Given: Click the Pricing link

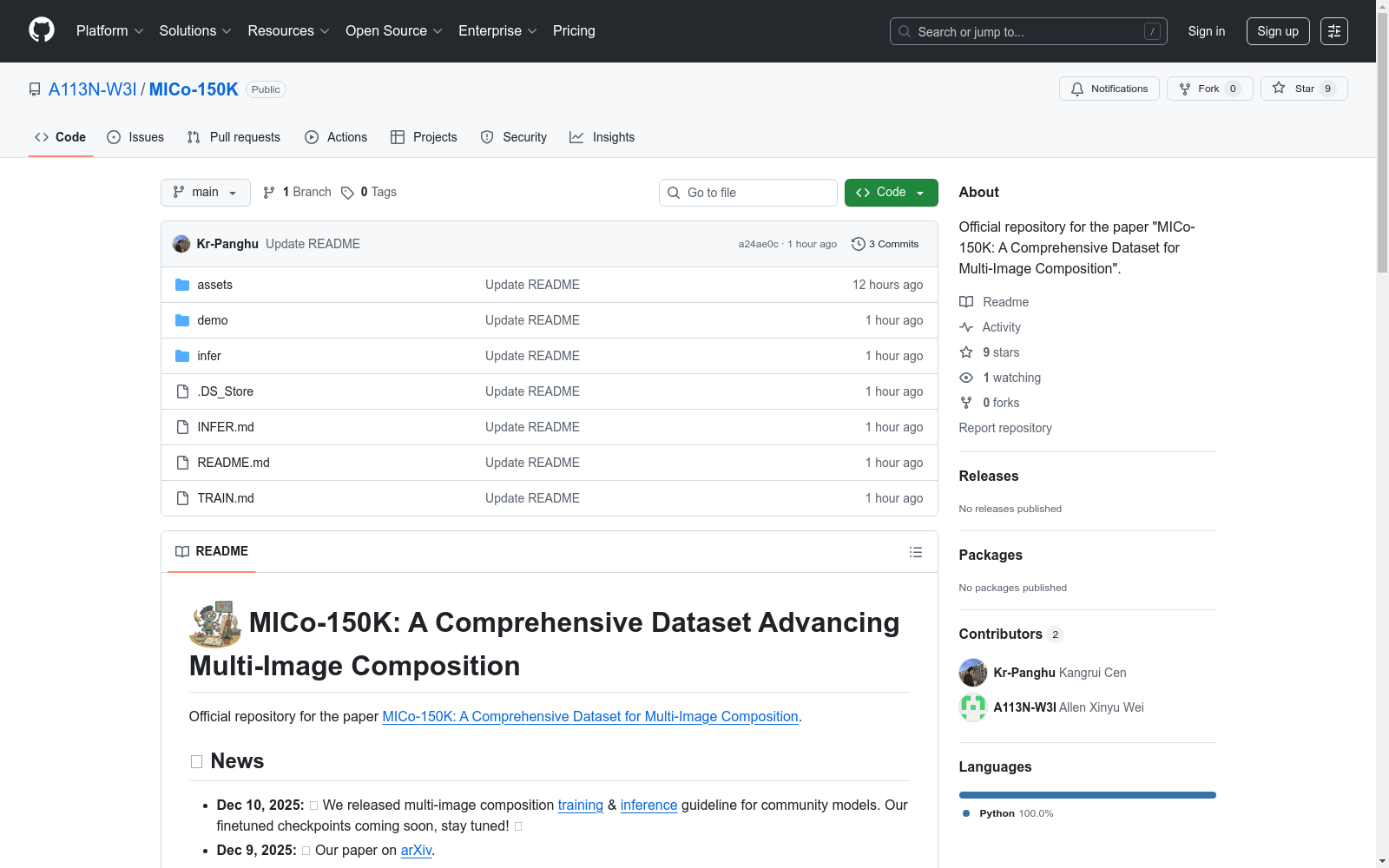Looking at the screenshot, I should tap(574, 31).
